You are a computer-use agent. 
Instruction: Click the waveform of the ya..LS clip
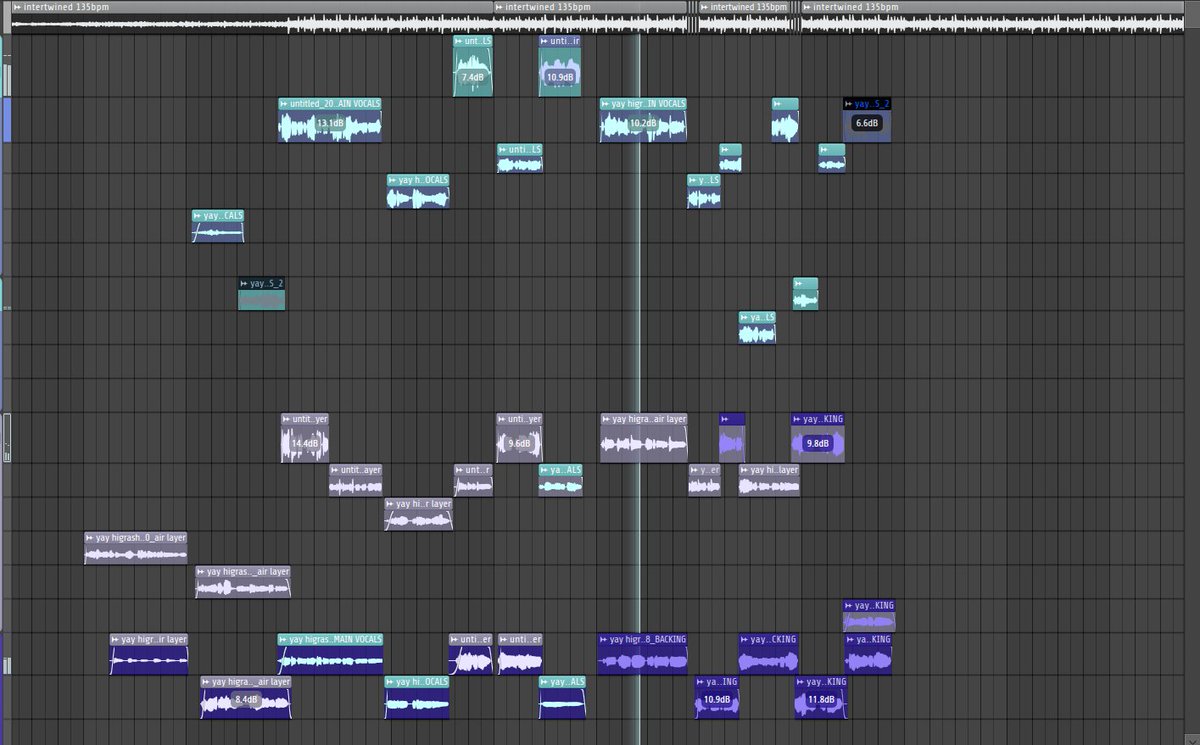(758, 334)
